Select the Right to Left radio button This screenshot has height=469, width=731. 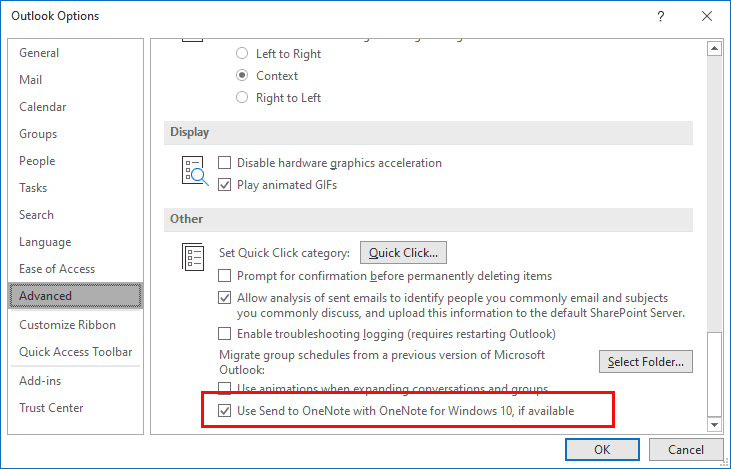click(x=242, y=97)
